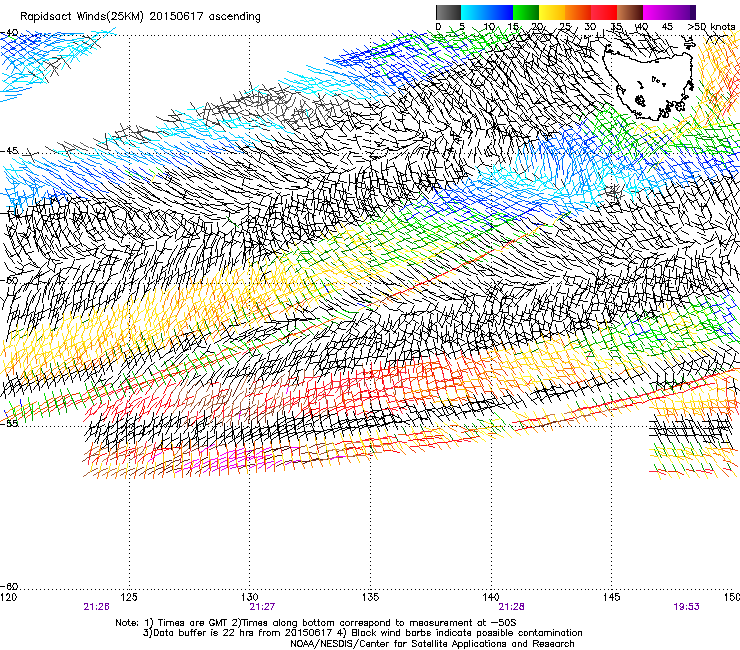
Task: Click the '45' legend scale label
Action: point(667,27)
